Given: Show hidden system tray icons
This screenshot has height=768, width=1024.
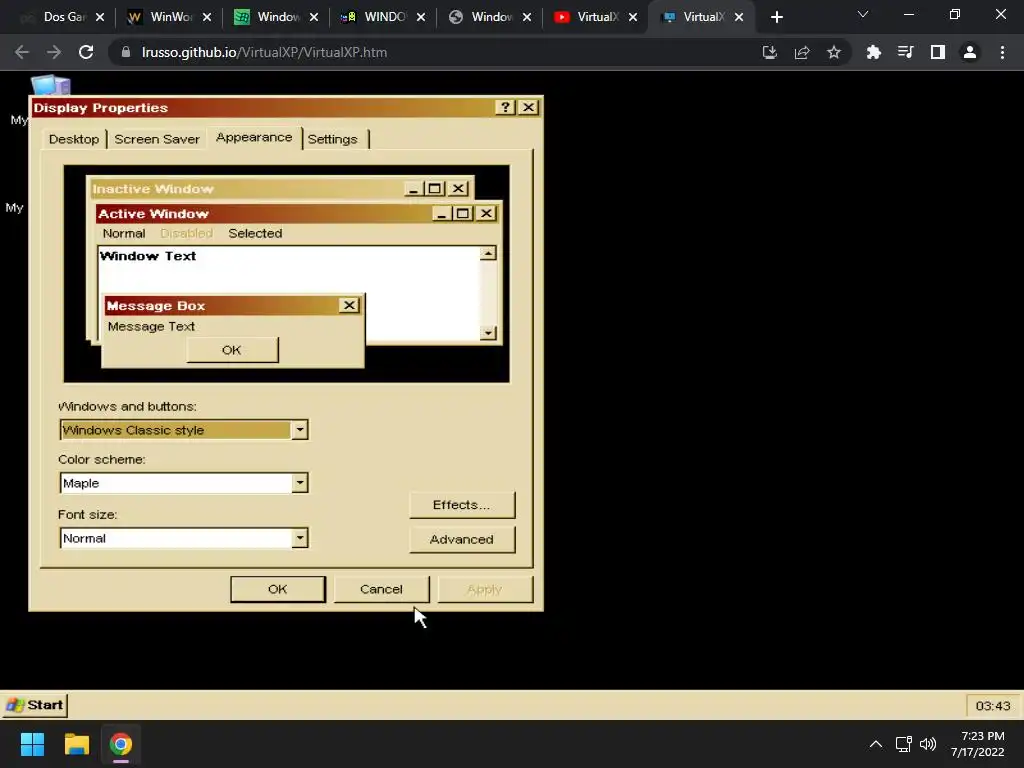Looking at the screenshot, I should [876, 744].
